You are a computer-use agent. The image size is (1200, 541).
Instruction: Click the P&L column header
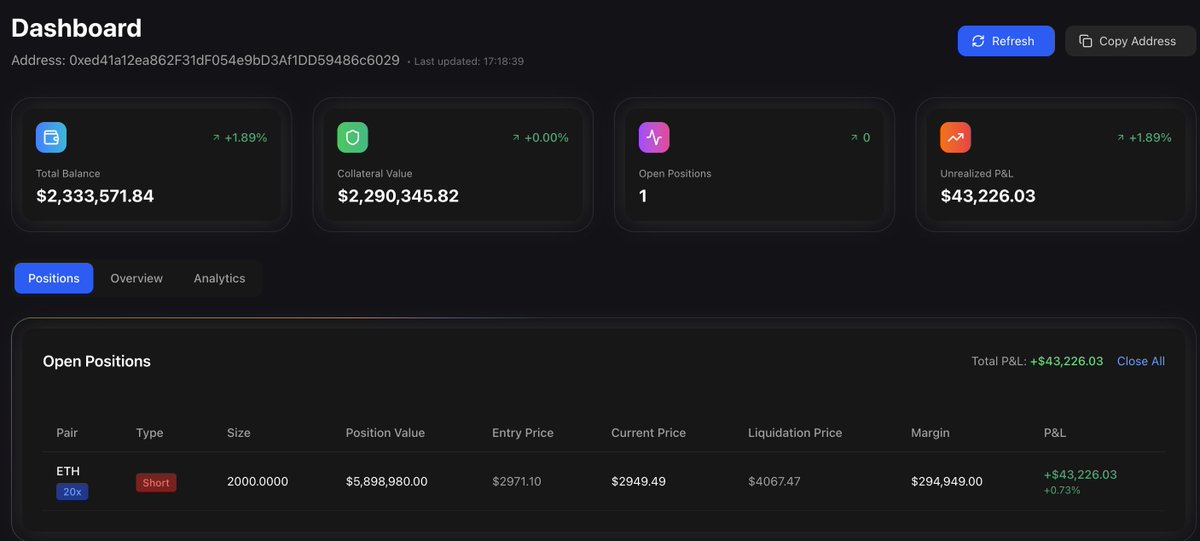[1054, 433]
